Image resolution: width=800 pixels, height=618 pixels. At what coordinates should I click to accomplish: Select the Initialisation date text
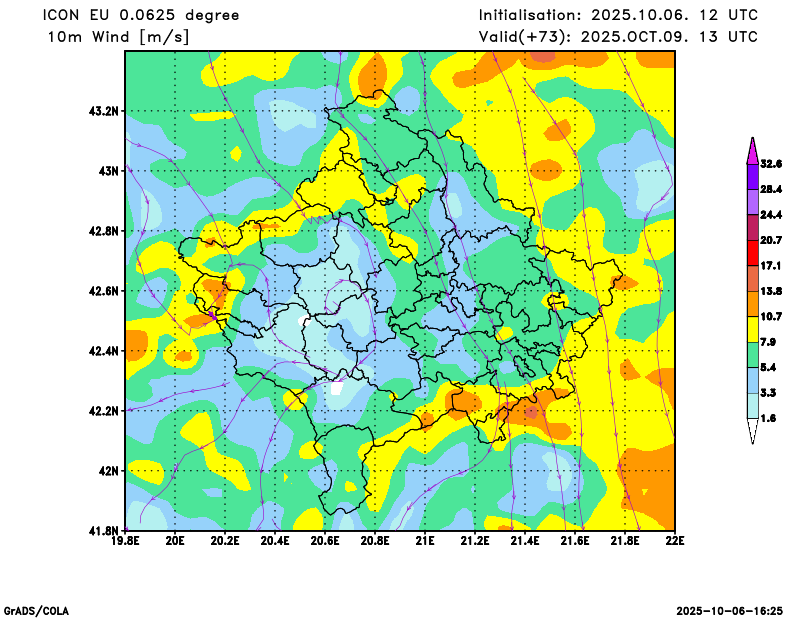[x=618, y=15]
